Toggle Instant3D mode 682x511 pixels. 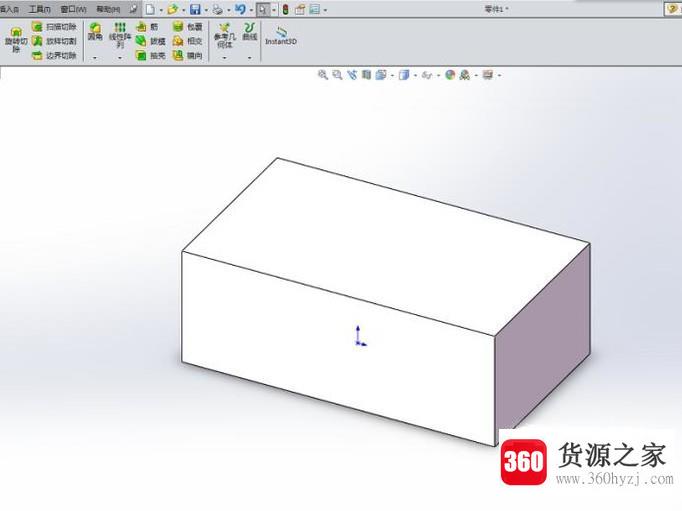[281, 35]
